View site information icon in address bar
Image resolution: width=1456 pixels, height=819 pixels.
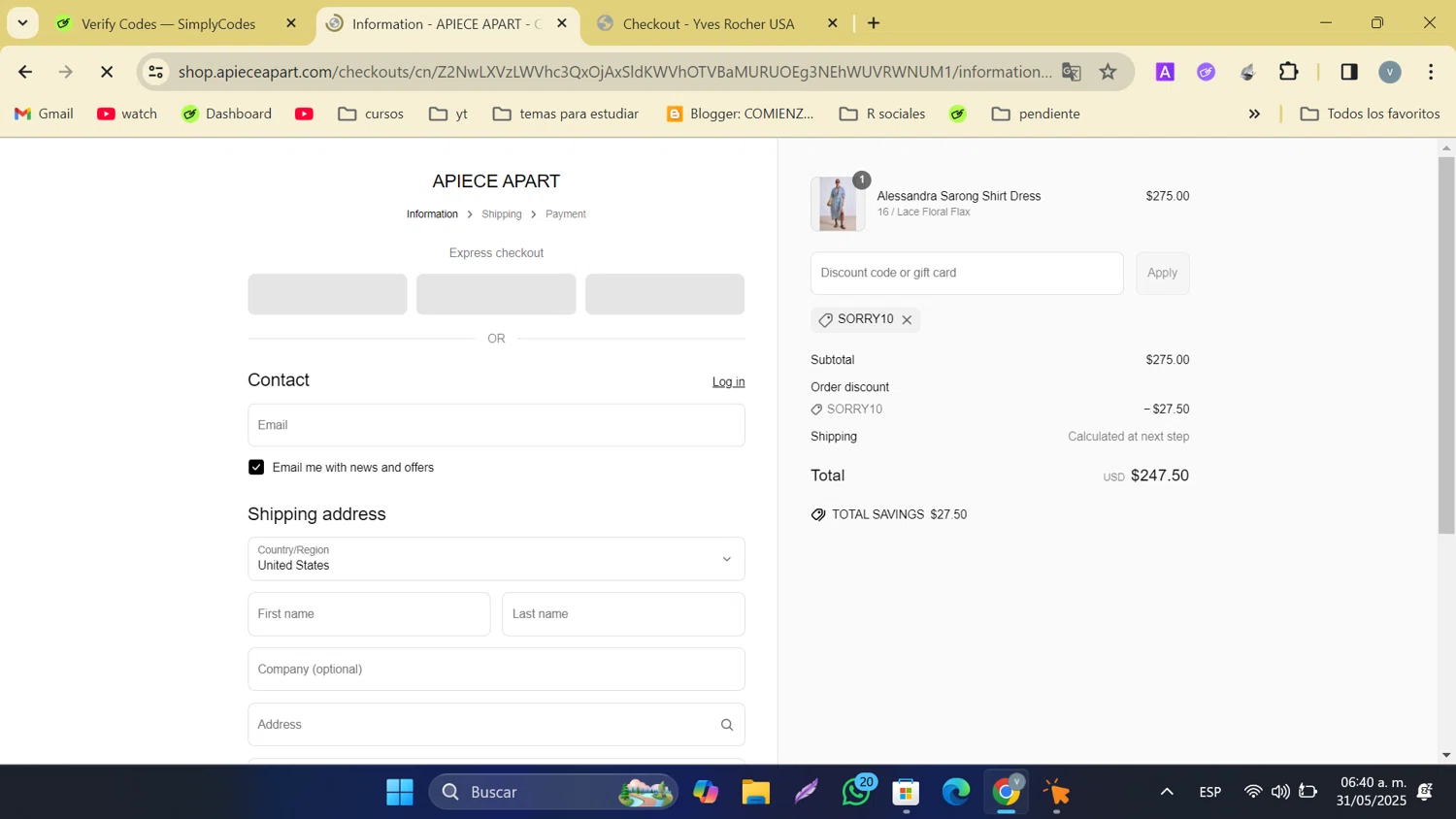pos(155,72)
